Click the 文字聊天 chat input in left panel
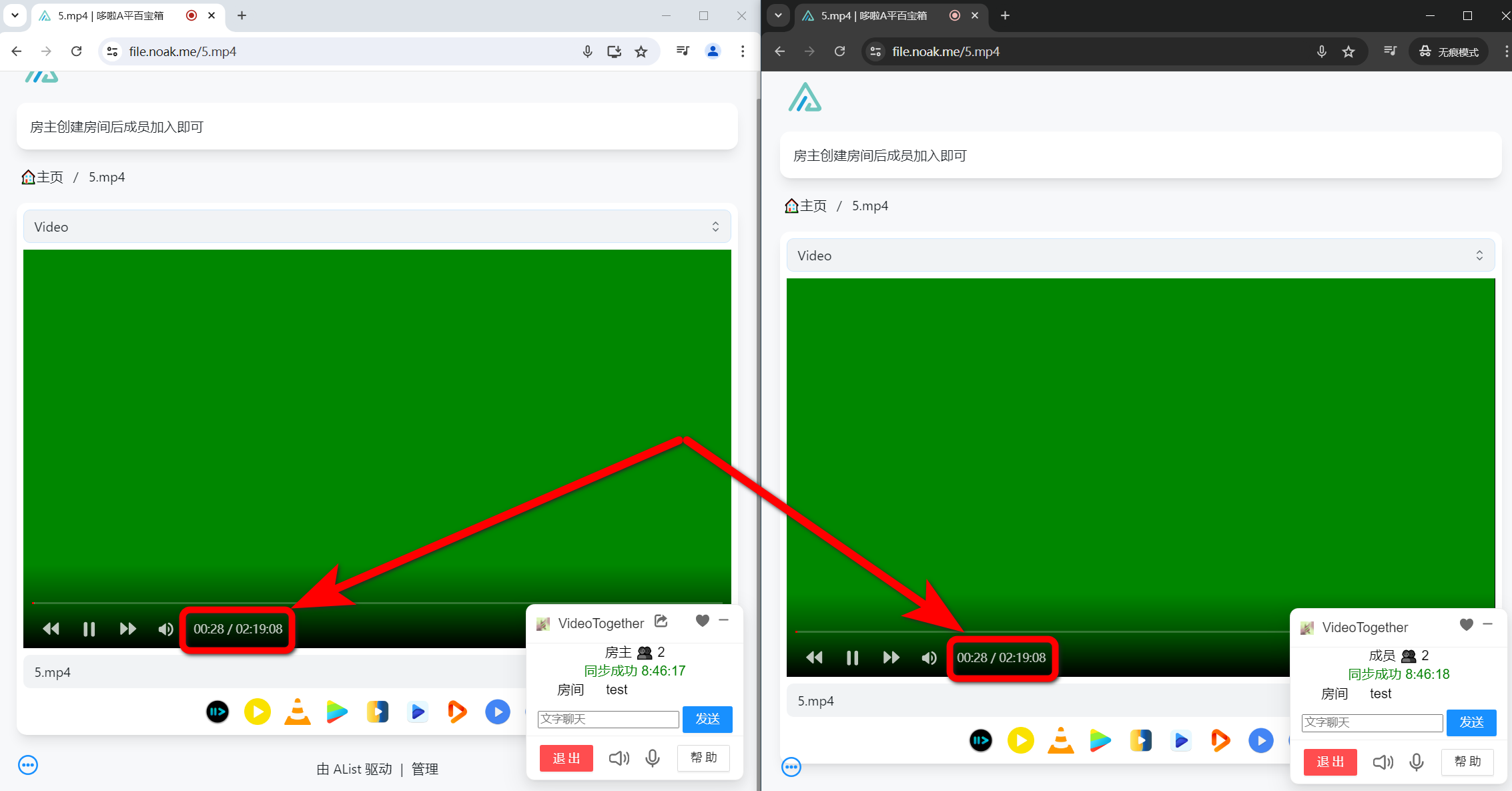 [608, 719]
